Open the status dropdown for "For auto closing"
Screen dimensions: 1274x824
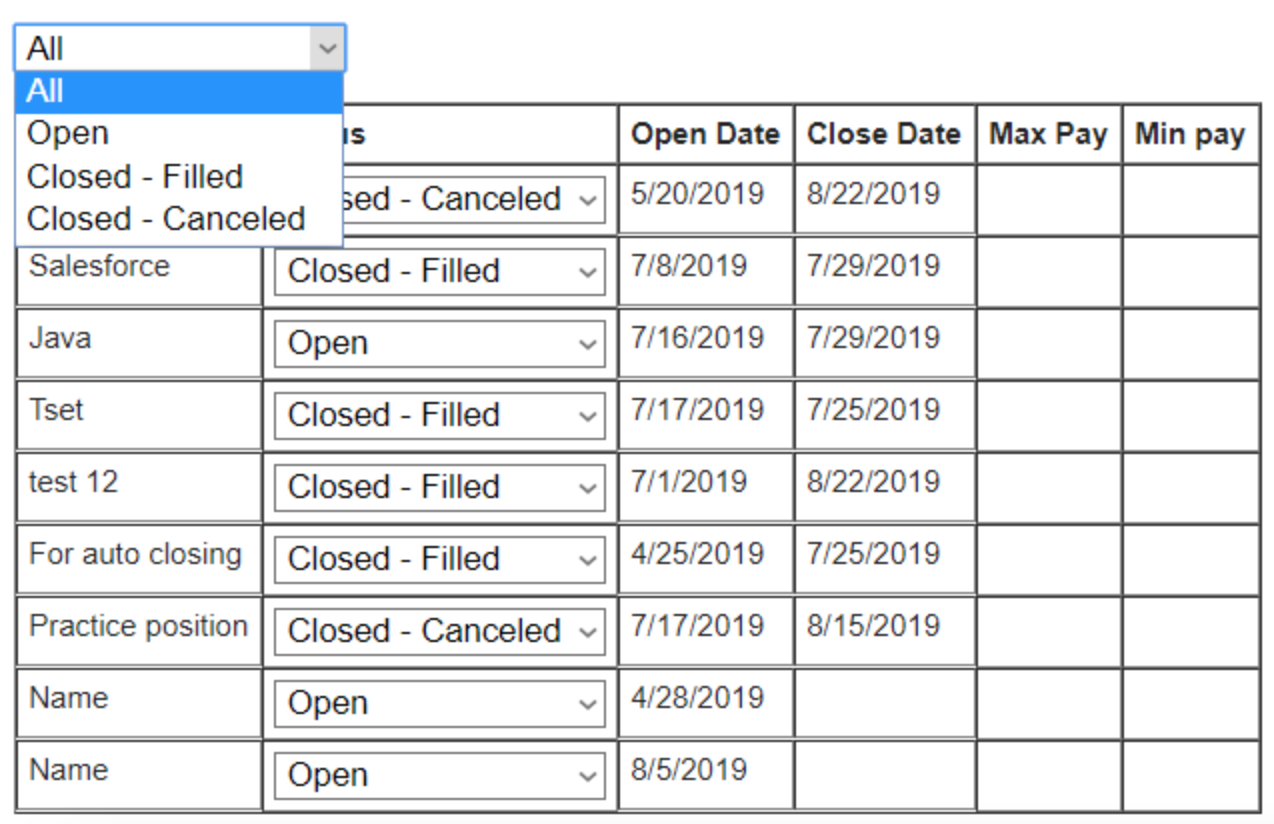pos(439,559)
